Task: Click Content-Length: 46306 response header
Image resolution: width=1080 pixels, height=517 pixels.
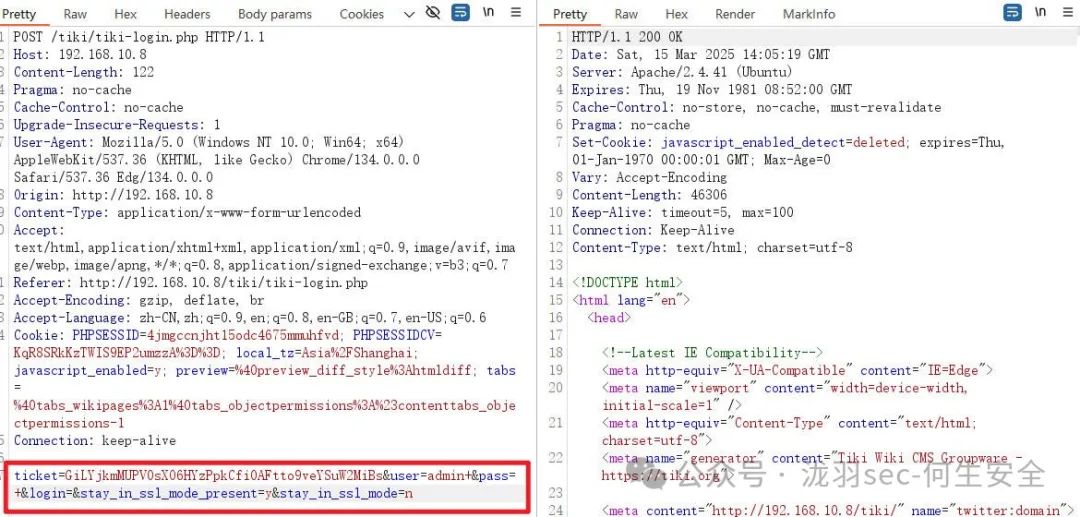Action: click(649, 195)
